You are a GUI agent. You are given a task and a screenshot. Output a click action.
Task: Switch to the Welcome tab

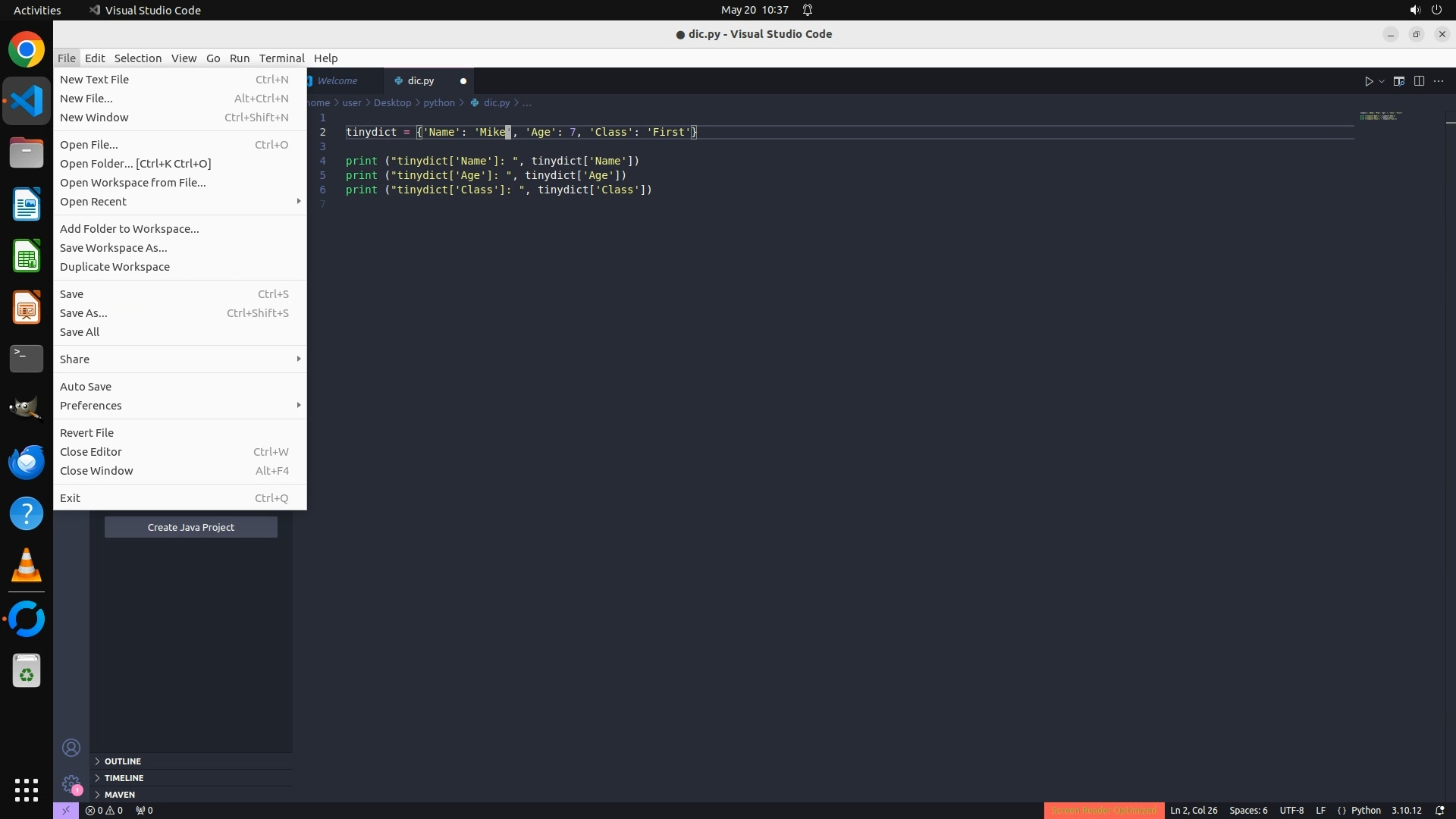337,81
